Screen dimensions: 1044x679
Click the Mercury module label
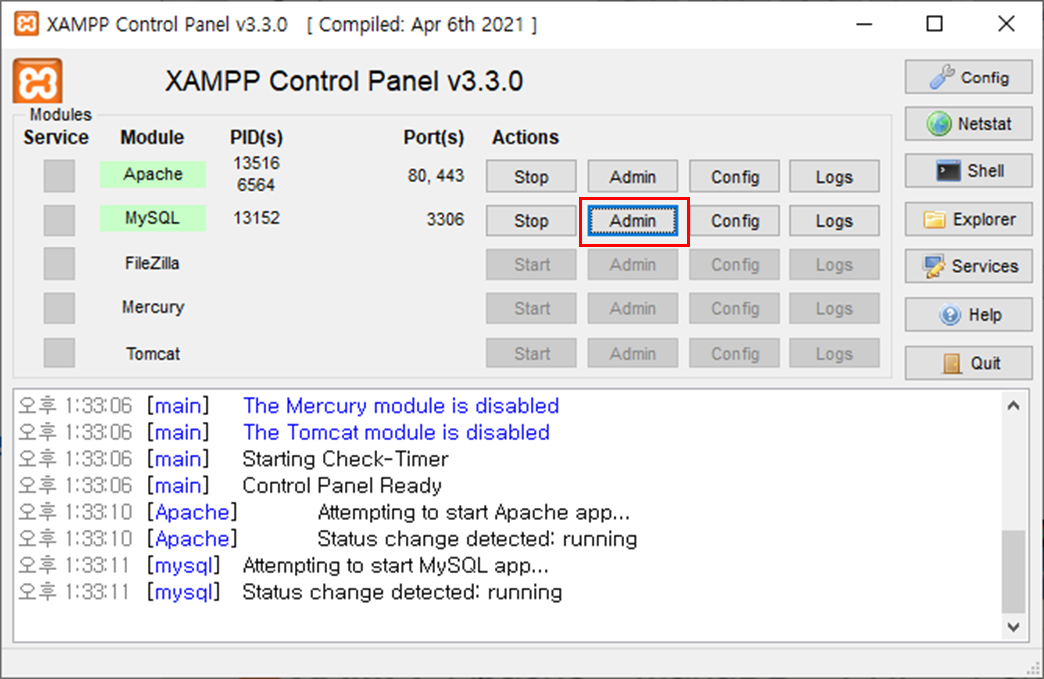click(x=153, y=308)
